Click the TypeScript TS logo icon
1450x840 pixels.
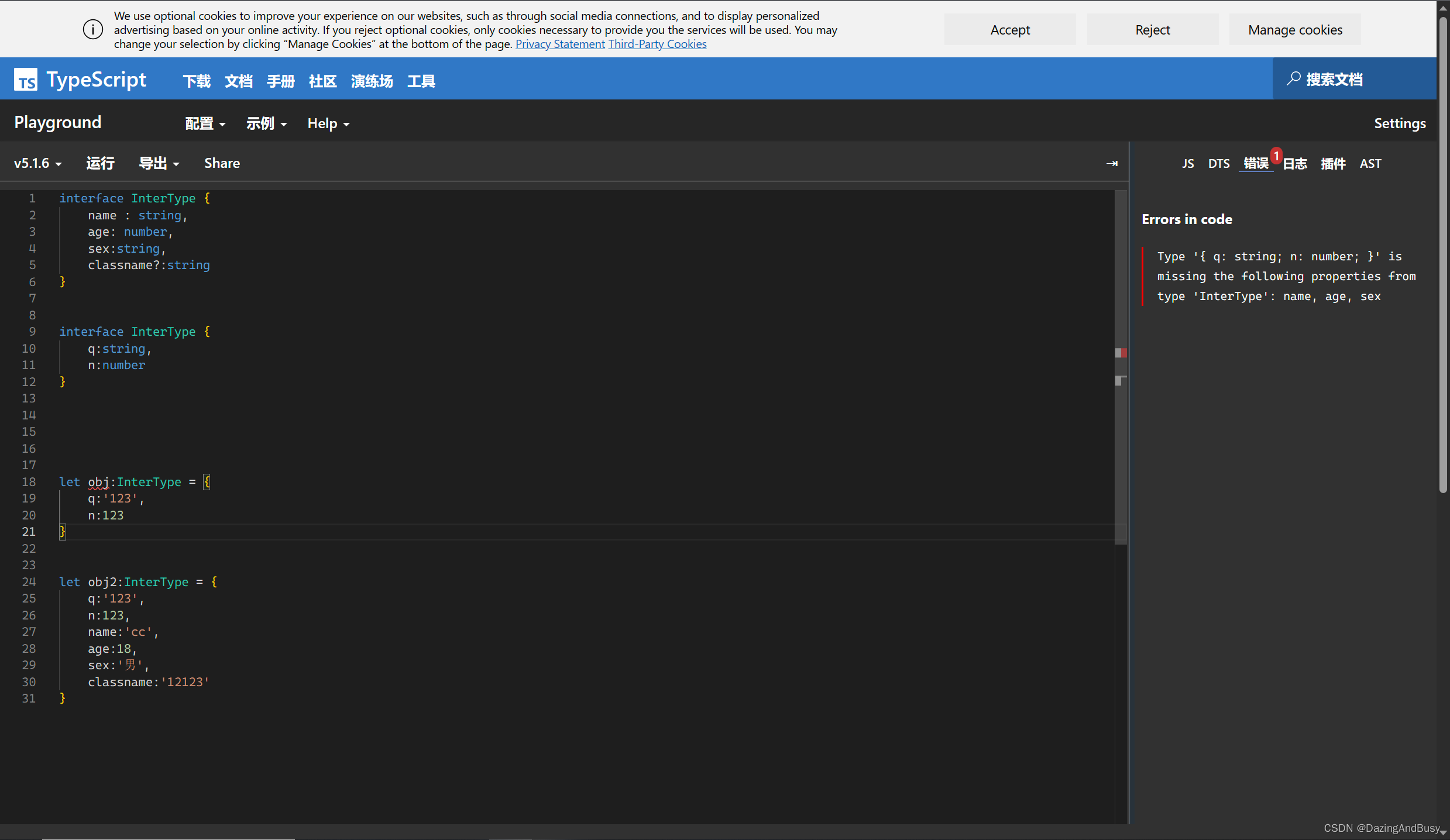[x=26, y=79]
